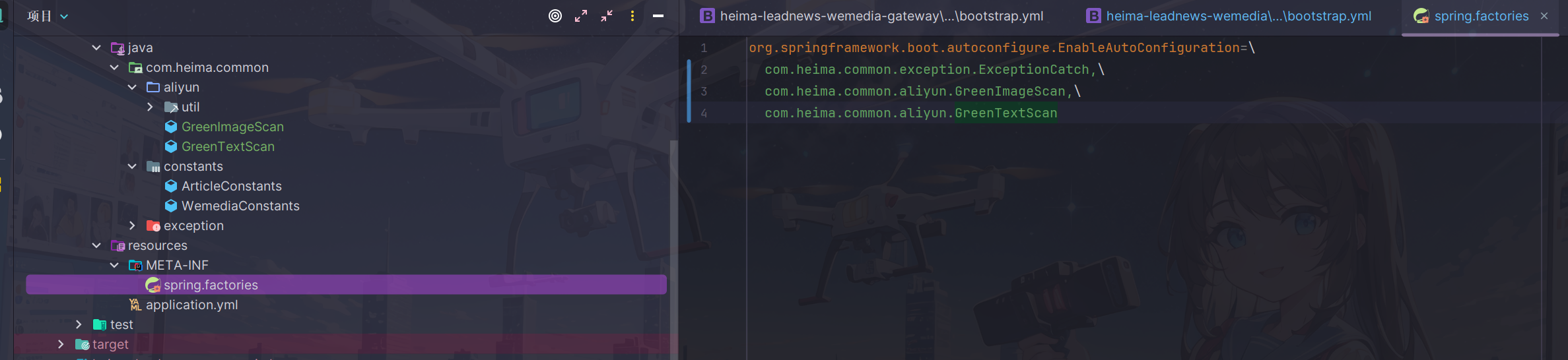The image size is (1568, 360).
Task: Hide the project tool window with minus button
Action: (x=658, y=16)
